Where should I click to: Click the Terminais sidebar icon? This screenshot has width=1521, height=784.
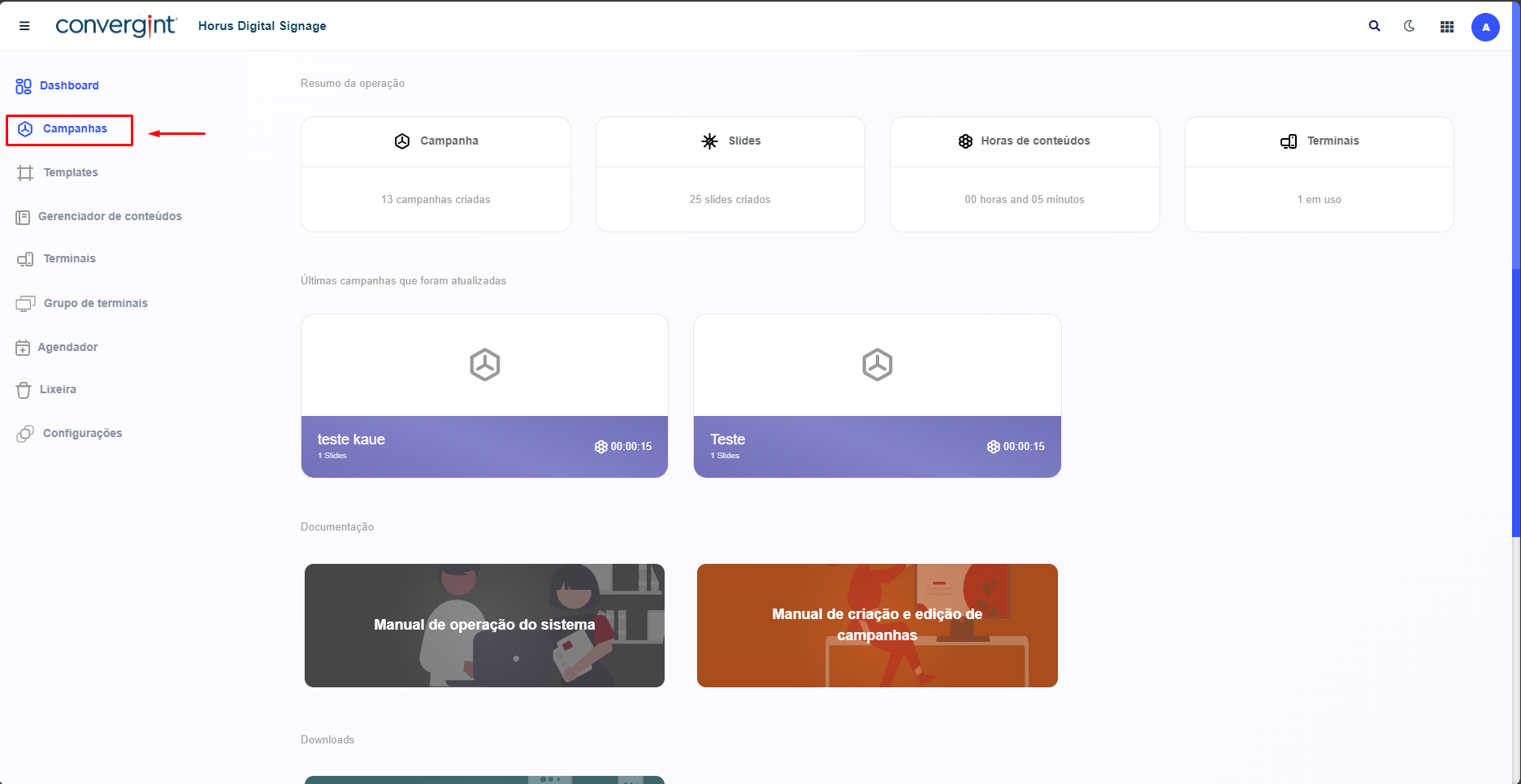tap(25, 259)
